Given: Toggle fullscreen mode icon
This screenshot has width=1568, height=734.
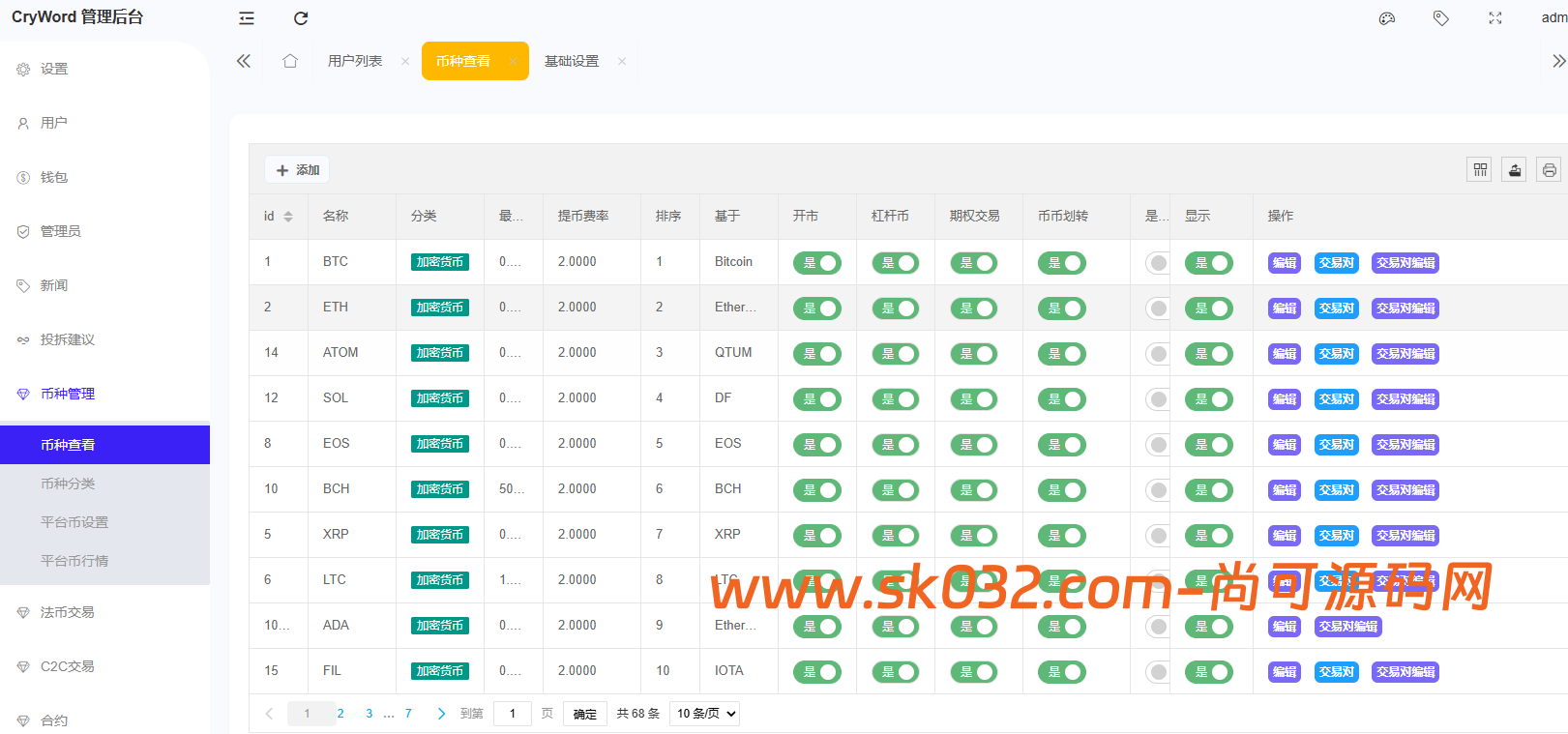Looking at the screenshot, I should pyautogui.click(x=1495, y=18).
